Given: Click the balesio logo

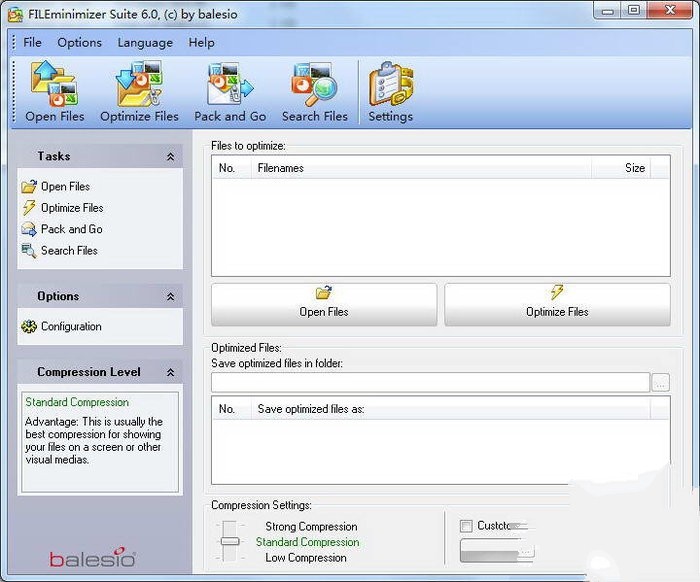Looking at the screenshot, I should [x=92, y=557].
